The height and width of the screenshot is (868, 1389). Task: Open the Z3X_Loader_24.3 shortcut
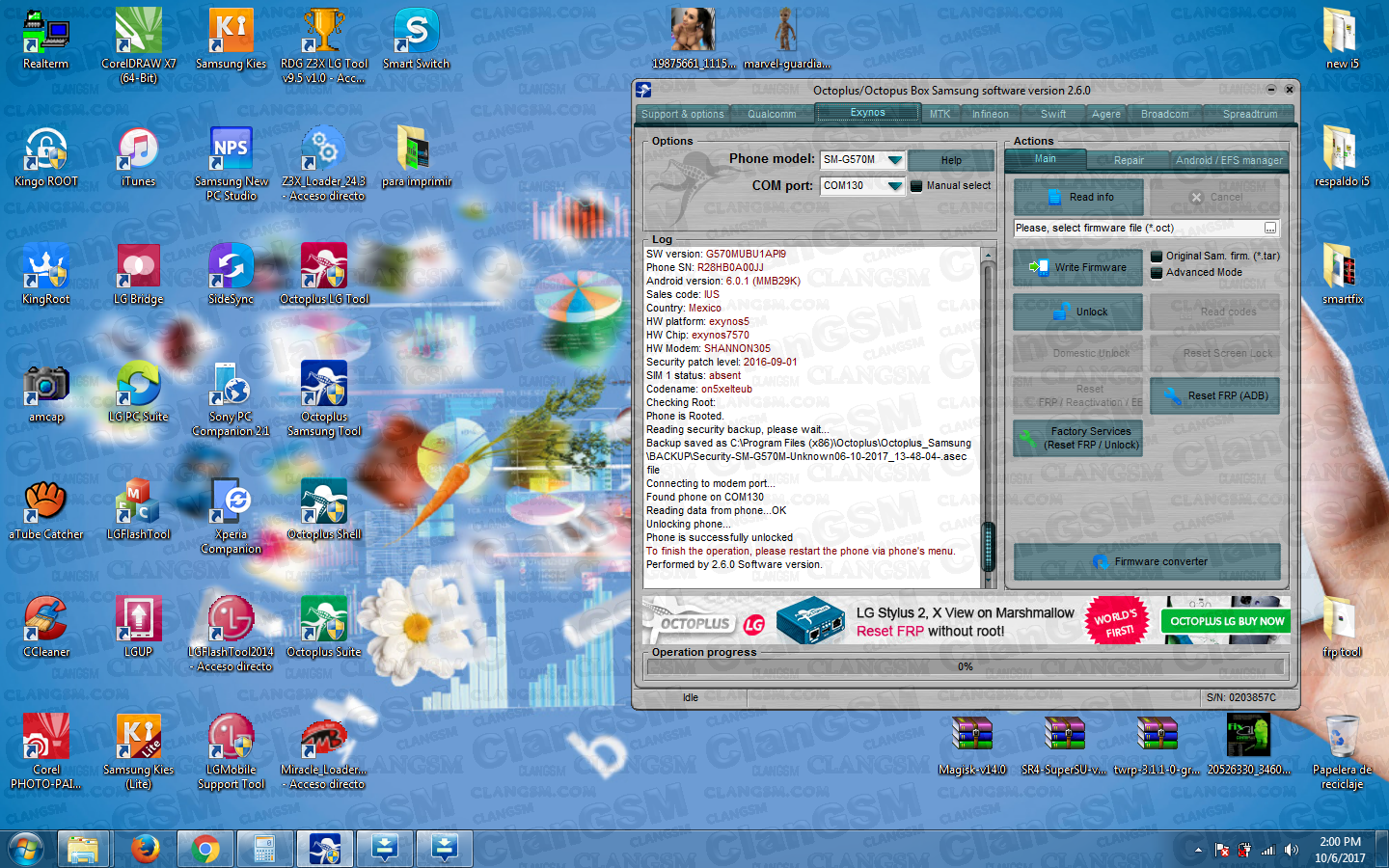(x=324, y=163)
